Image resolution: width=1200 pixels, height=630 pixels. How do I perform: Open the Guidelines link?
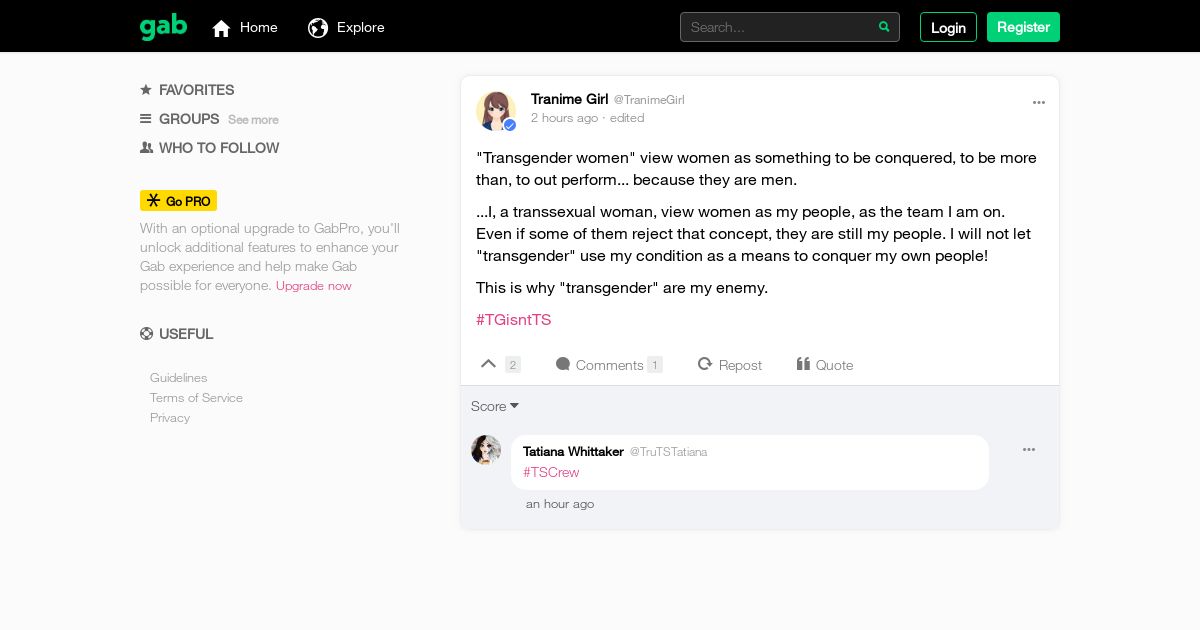(x=179, y=378)
